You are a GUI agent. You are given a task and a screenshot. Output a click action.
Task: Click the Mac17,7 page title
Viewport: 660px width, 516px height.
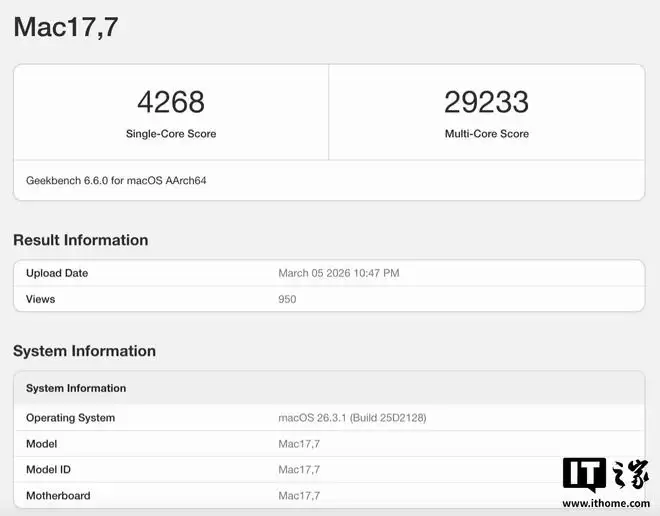pyautogui.click(x=66, y=27)
